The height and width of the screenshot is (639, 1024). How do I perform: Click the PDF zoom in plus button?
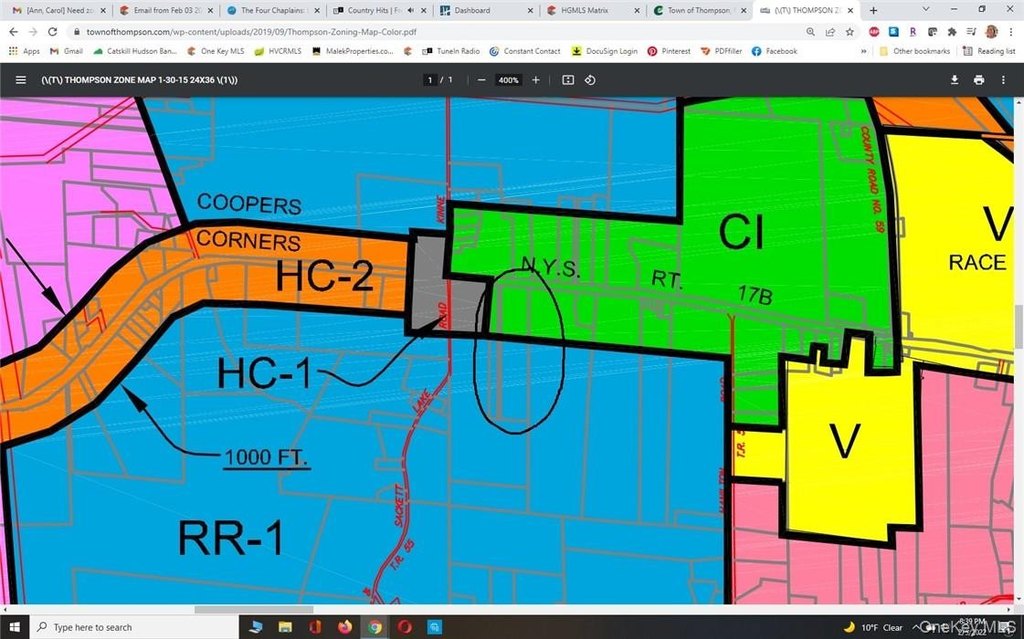coord(536,80)
